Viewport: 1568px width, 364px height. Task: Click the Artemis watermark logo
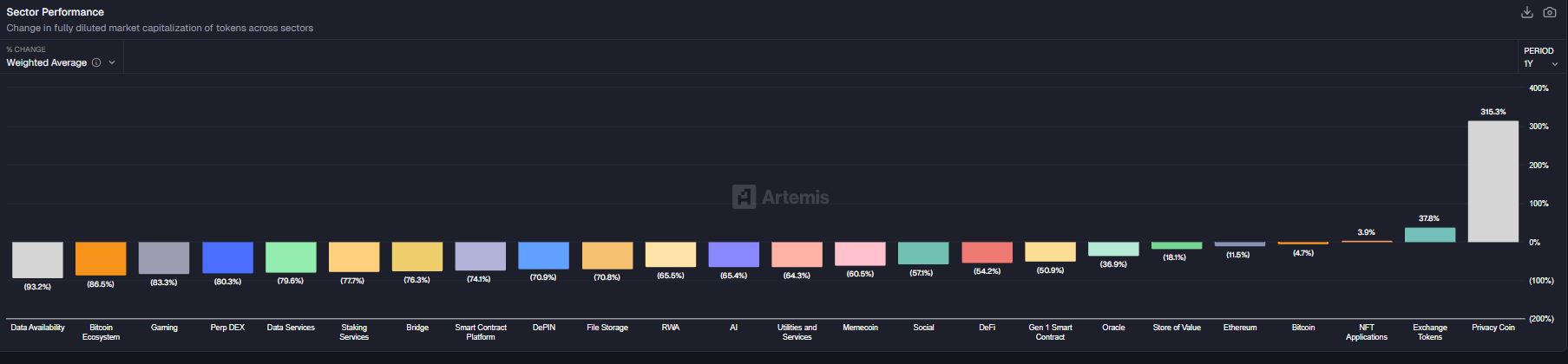(780, 197)
